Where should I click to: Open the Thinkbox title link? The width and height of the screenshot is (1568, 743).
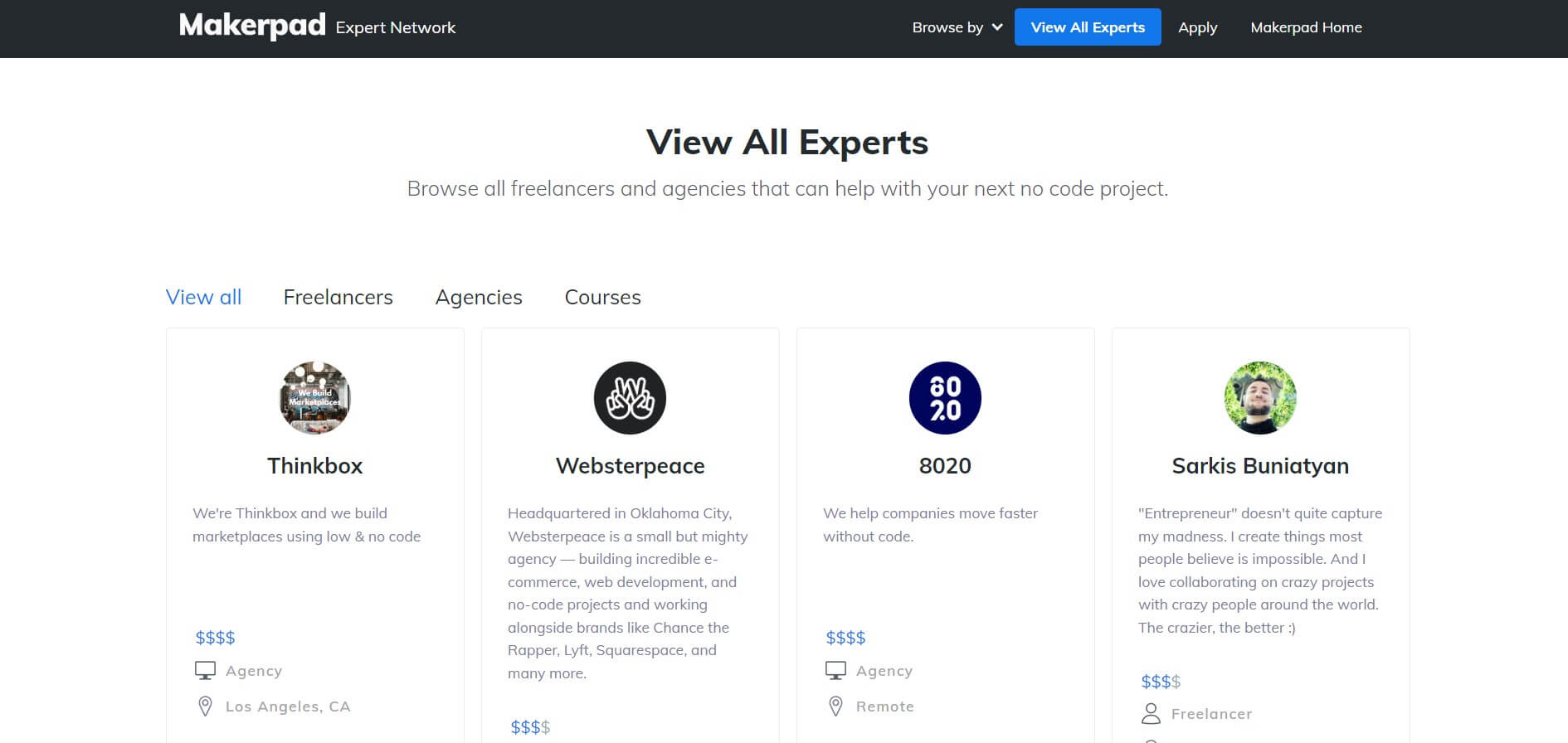coord(315,466)
